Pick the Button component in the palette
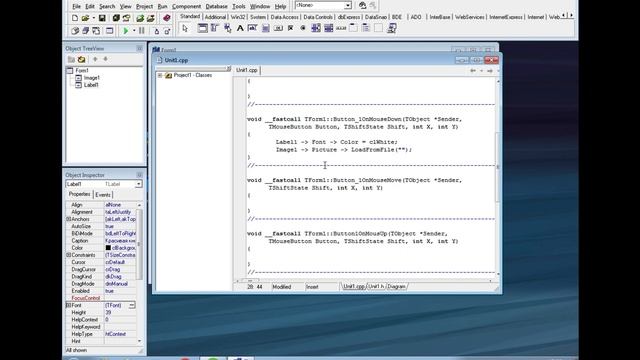 pyautogui.click(x=278, y=28)
